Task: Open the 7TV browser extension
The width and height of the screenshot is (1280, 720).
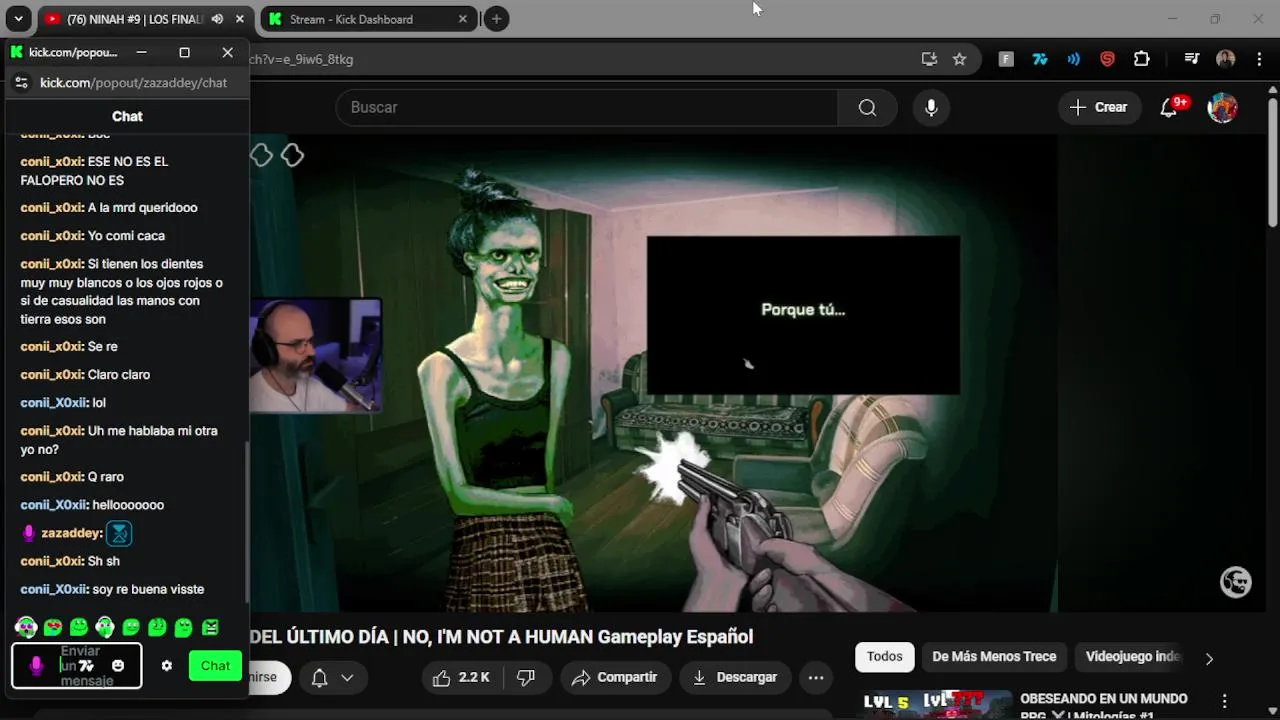Action: pyautogui.click(x=1040, y=59)
